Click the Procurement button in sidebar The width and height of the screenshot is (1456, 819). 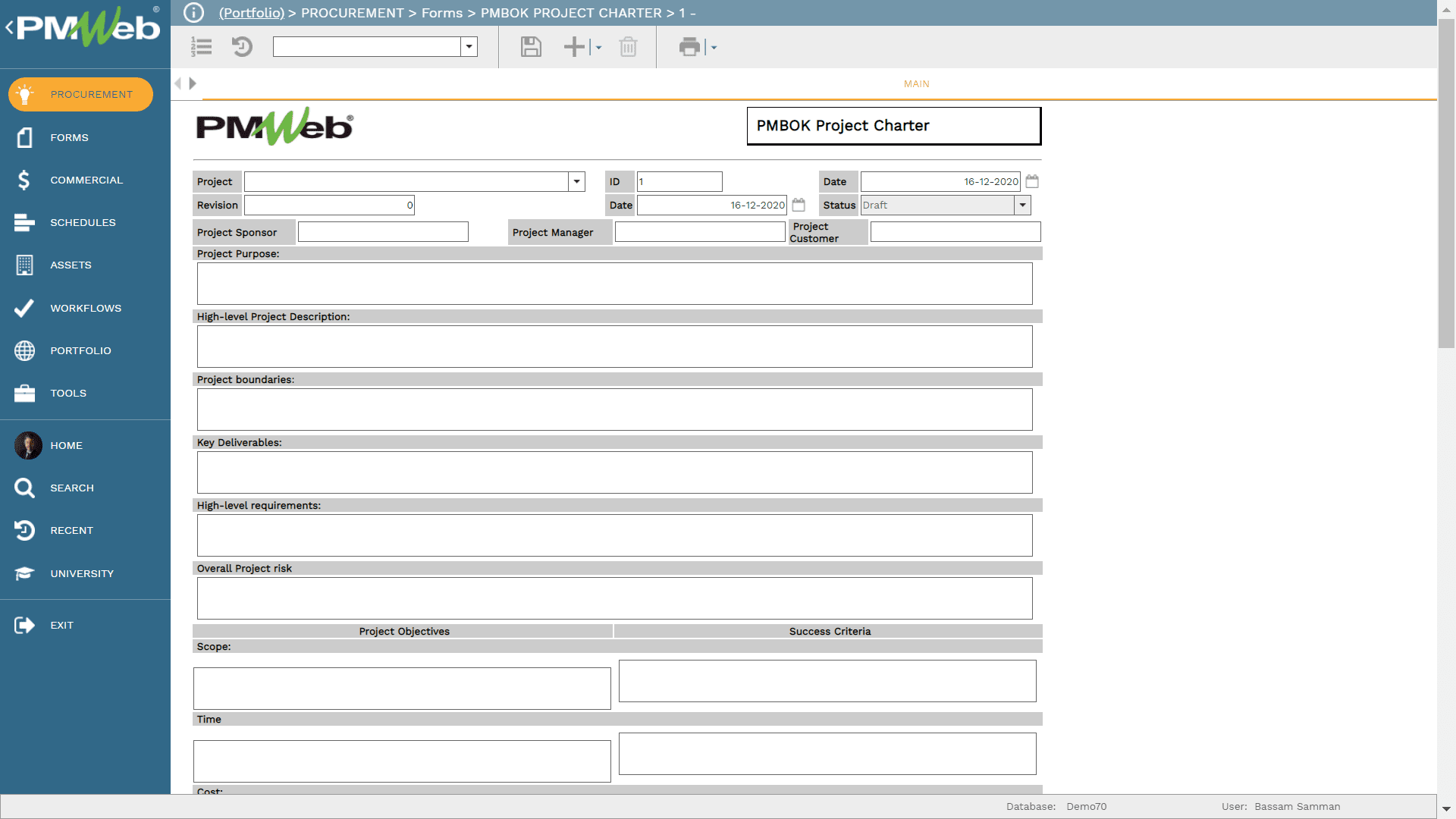click(80, 94)
